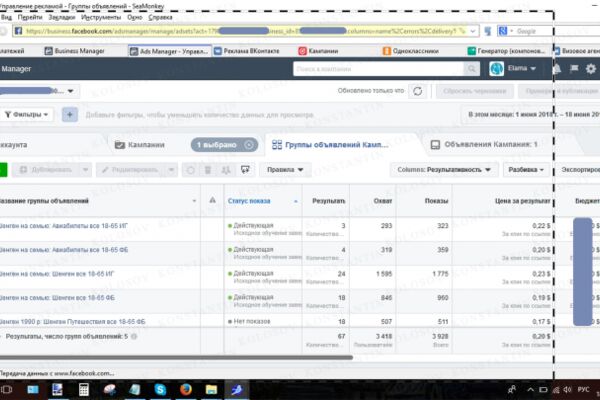Open the settings gear icon in header
Viewport: 600px width, 400px height.
click(591, 69)
